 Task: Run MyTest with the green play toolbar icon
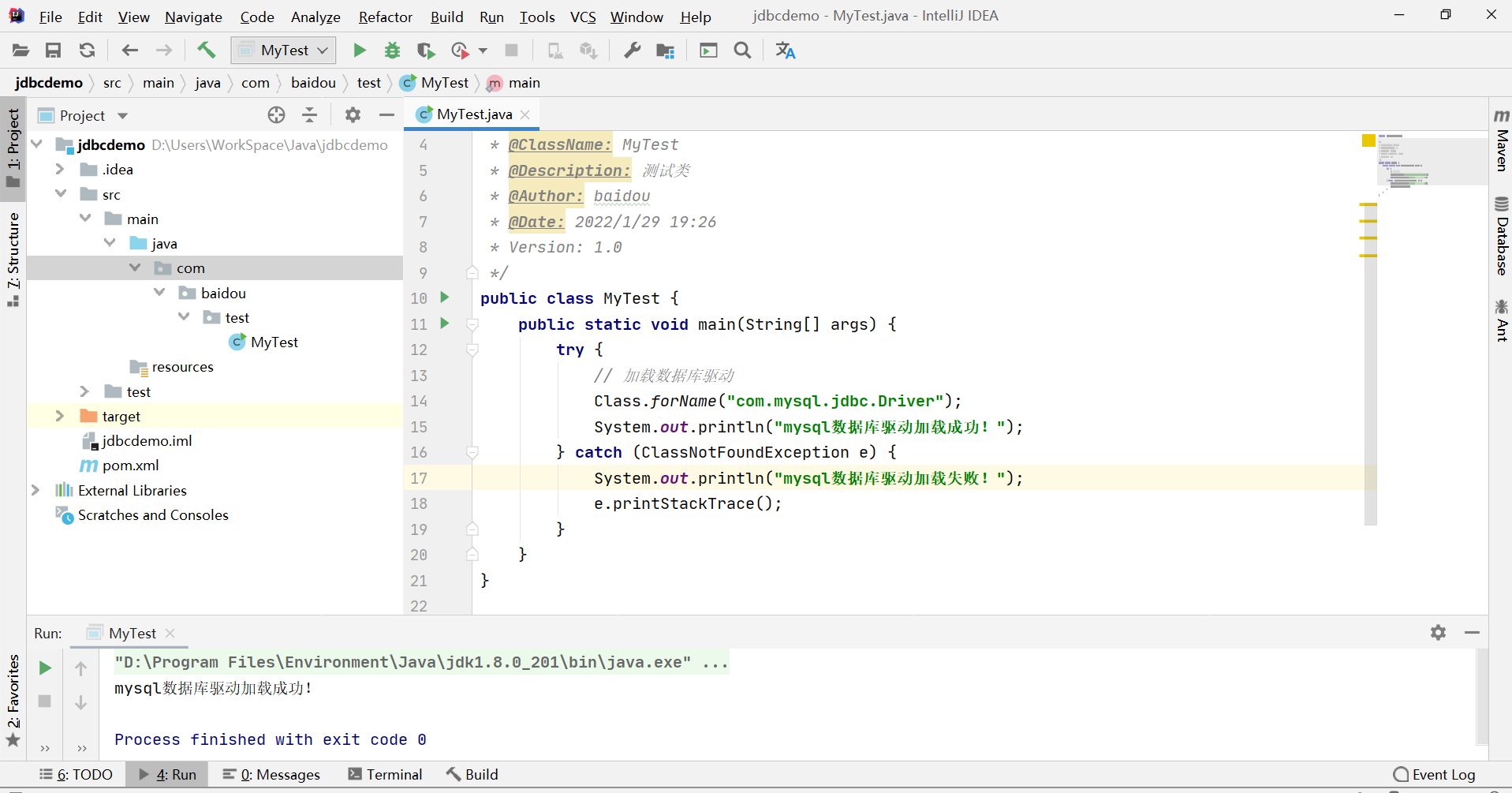pyautogui.click(x=360, y=50)
